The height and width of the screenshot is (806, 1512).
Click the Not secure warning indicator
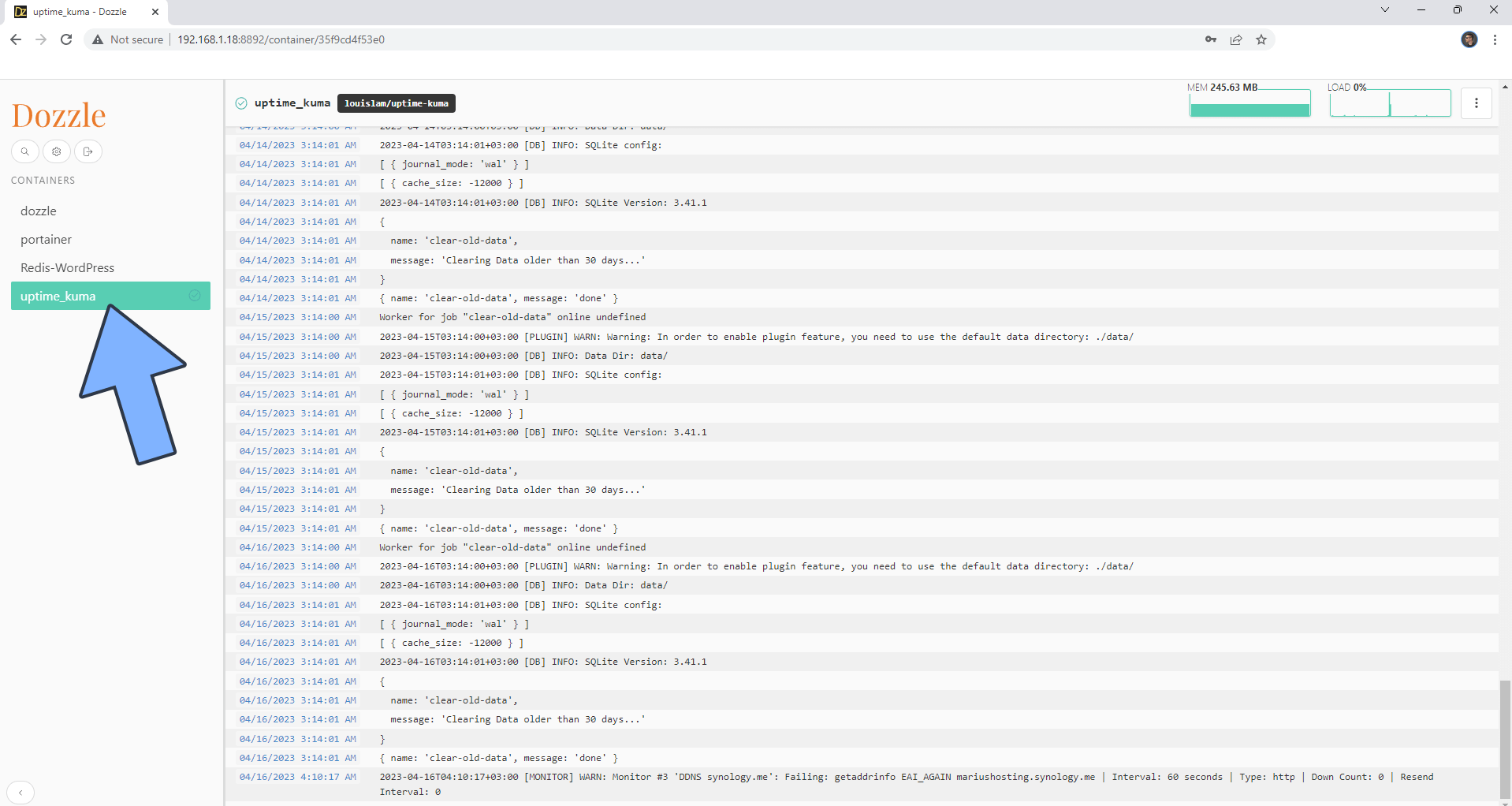pyautogui.click(x=128, y=39)
